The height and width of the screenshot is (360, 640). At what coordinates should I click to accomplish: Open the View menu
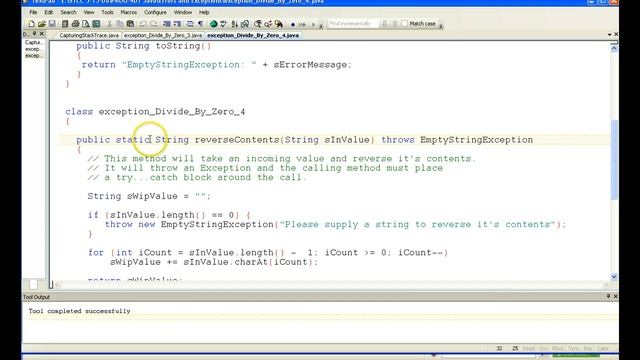pos(89,12)
